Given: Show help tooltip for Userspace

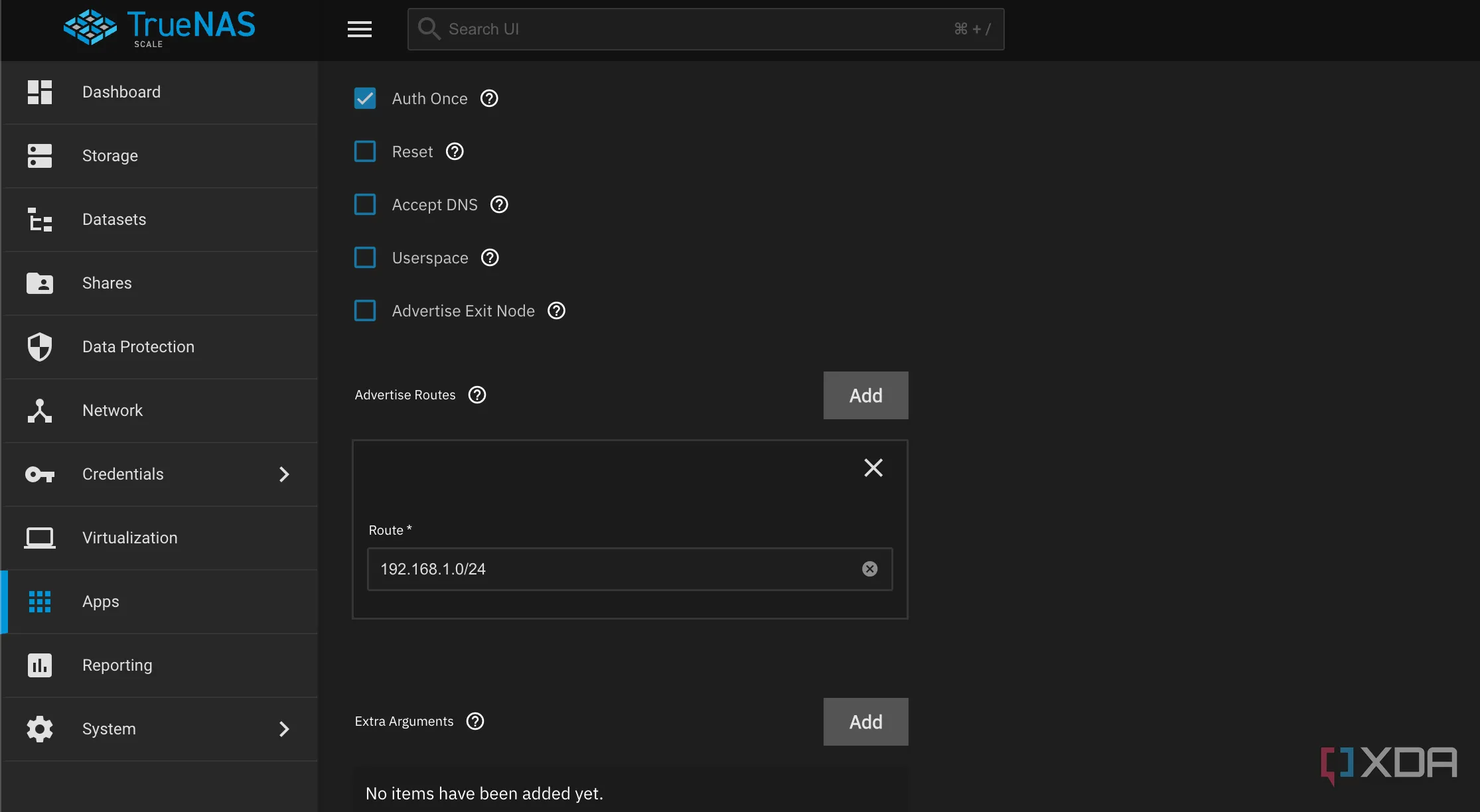Looking at the screenshot, I should [490, 257].
